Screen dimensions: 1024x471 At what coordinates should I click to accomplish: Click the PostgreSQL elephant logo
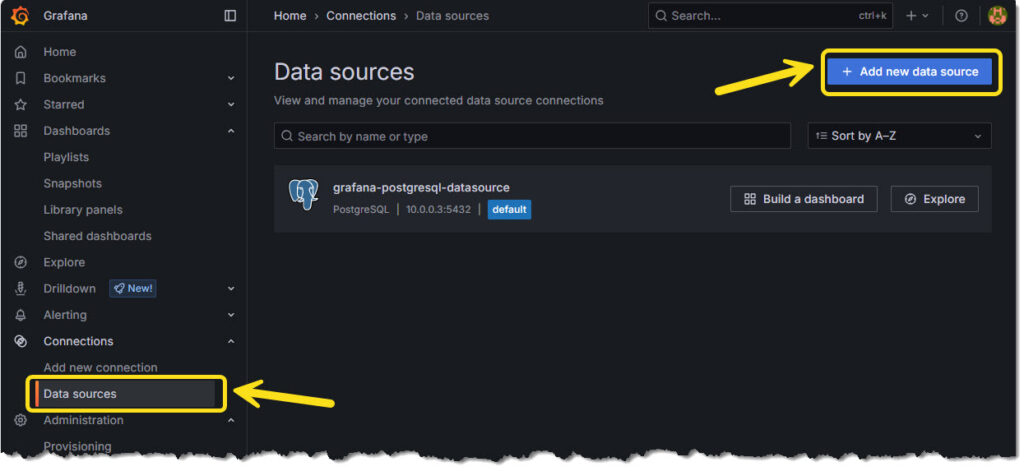click(x=304, y=195)
